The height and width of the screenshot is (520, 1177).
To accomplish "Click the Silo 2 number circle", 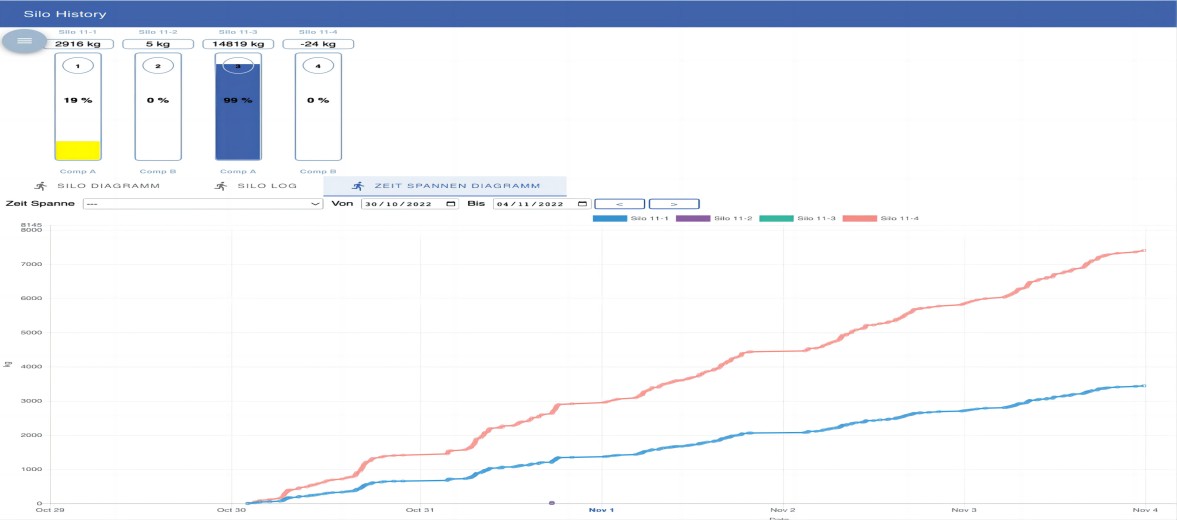I will point(157,66).
